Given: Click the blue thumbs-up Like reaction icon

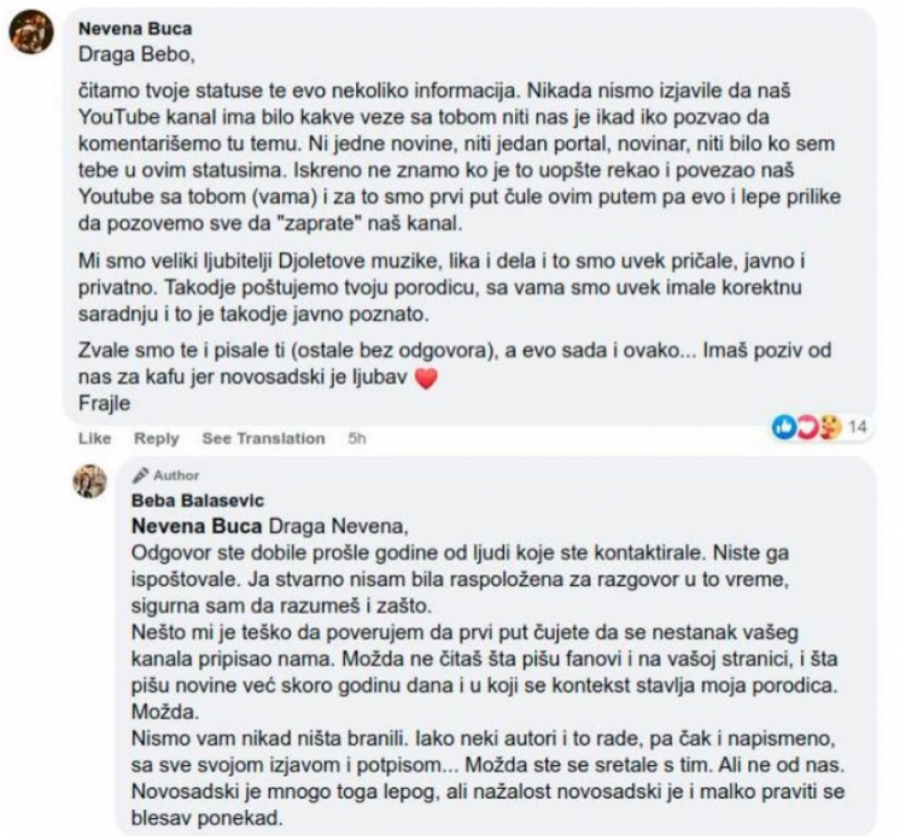Looking at the screenshot, I should 785,427.
